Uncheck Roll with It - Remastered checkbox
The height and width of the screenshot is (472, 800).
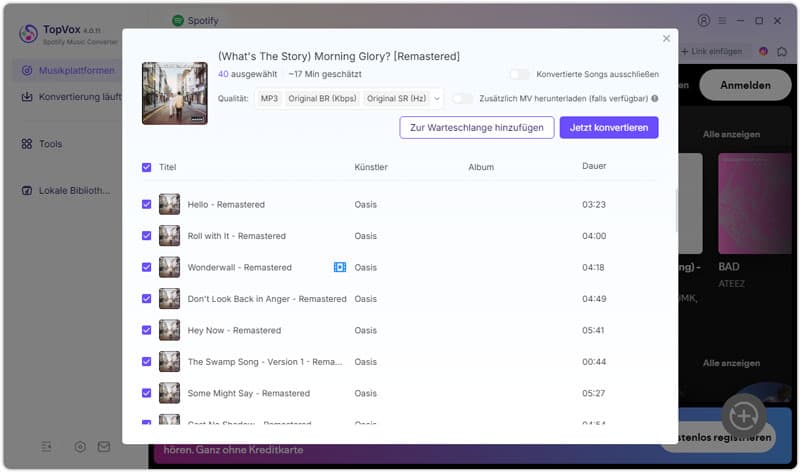tap(146, 236)
